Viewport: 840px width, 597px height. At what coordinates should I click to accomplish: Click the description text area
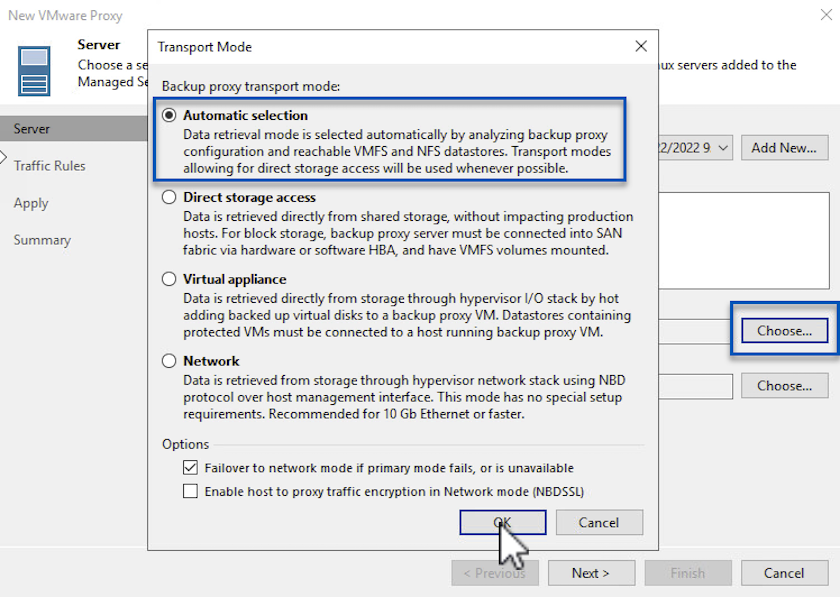pyautogui.click(x=744, y=241)
